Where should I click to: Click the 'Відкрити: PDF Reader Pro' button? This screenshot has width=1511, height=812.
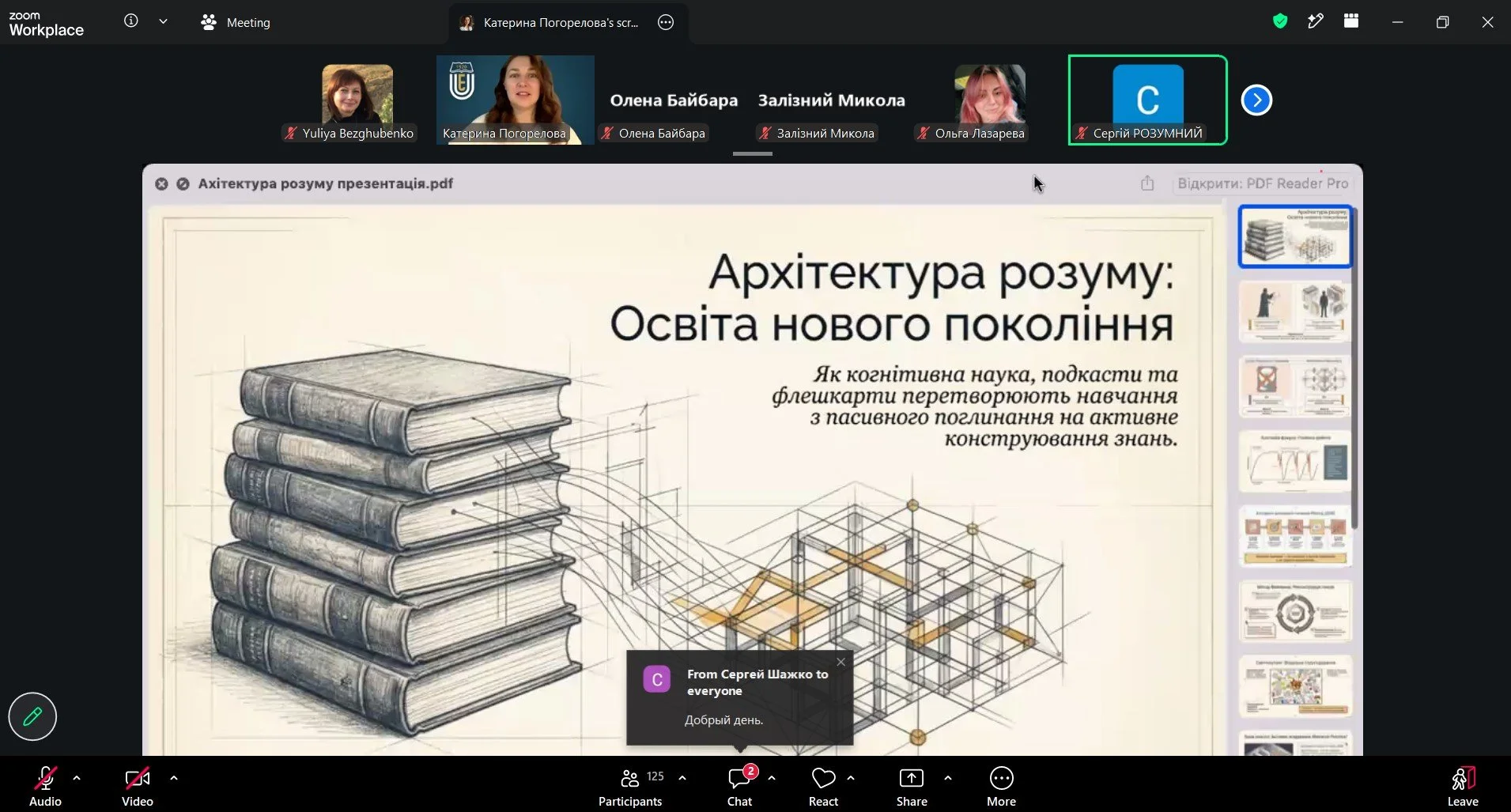coord(1263,183)
